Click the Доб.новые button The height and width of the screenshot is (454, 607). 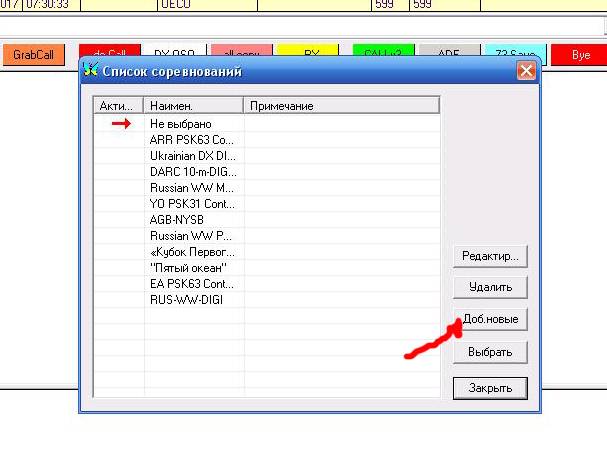(490, 319)
